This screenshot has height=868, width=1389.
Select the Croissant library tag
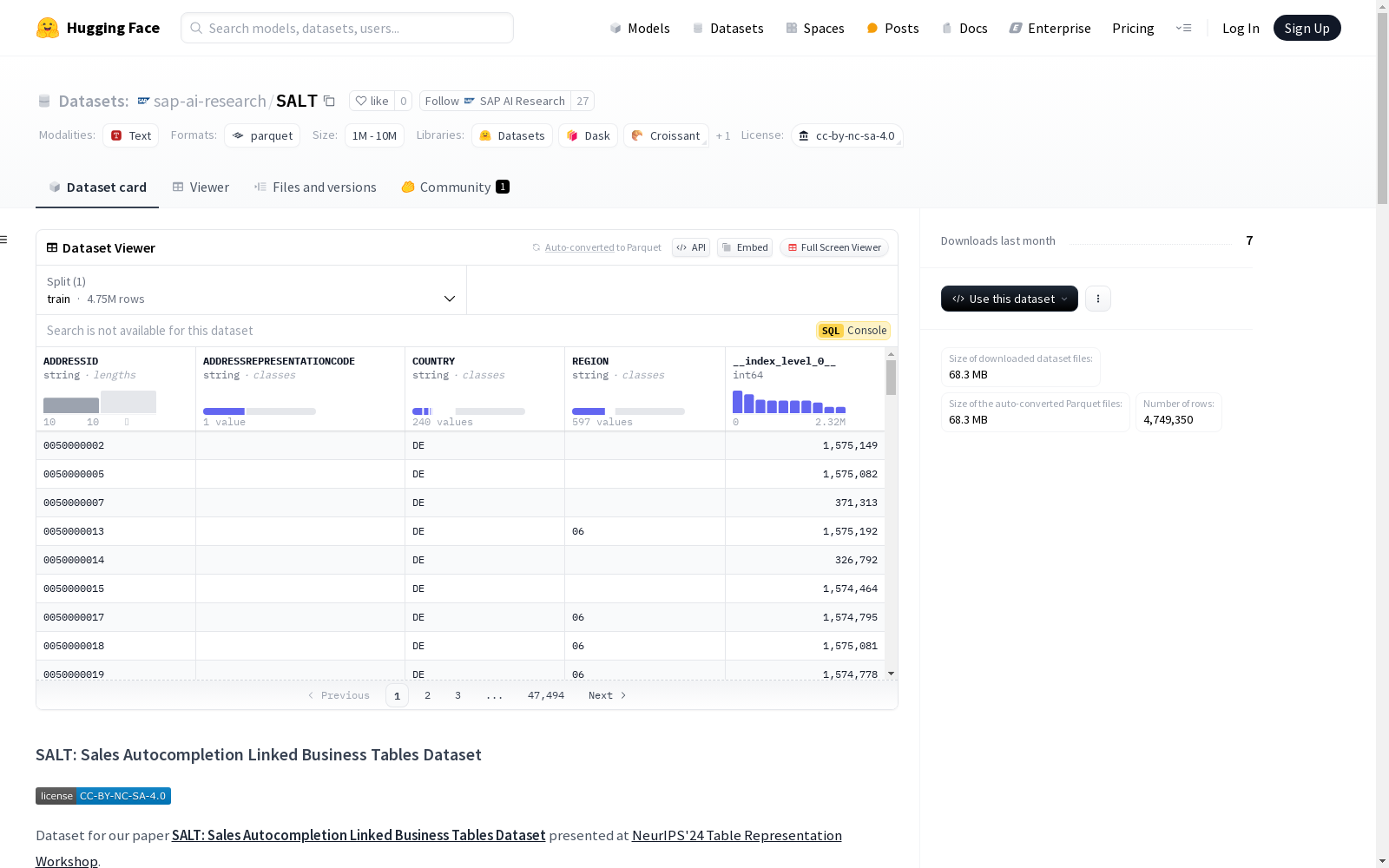click(666, 135)
